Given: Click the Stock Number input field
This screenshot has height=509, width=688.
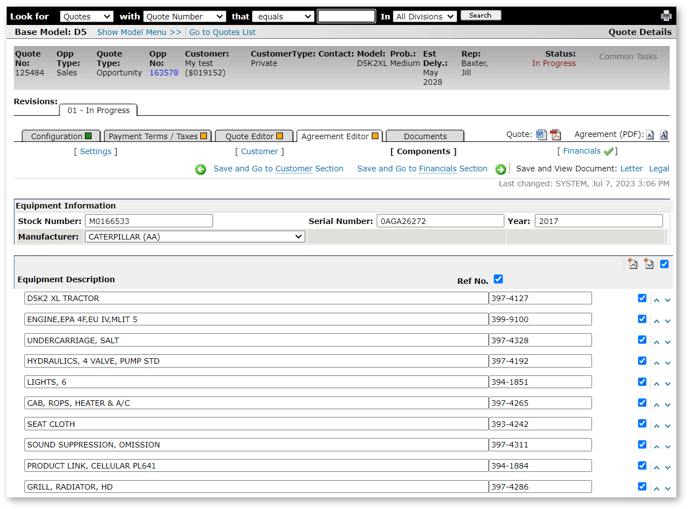Looking at the screenshot, I should pos(148,221).
